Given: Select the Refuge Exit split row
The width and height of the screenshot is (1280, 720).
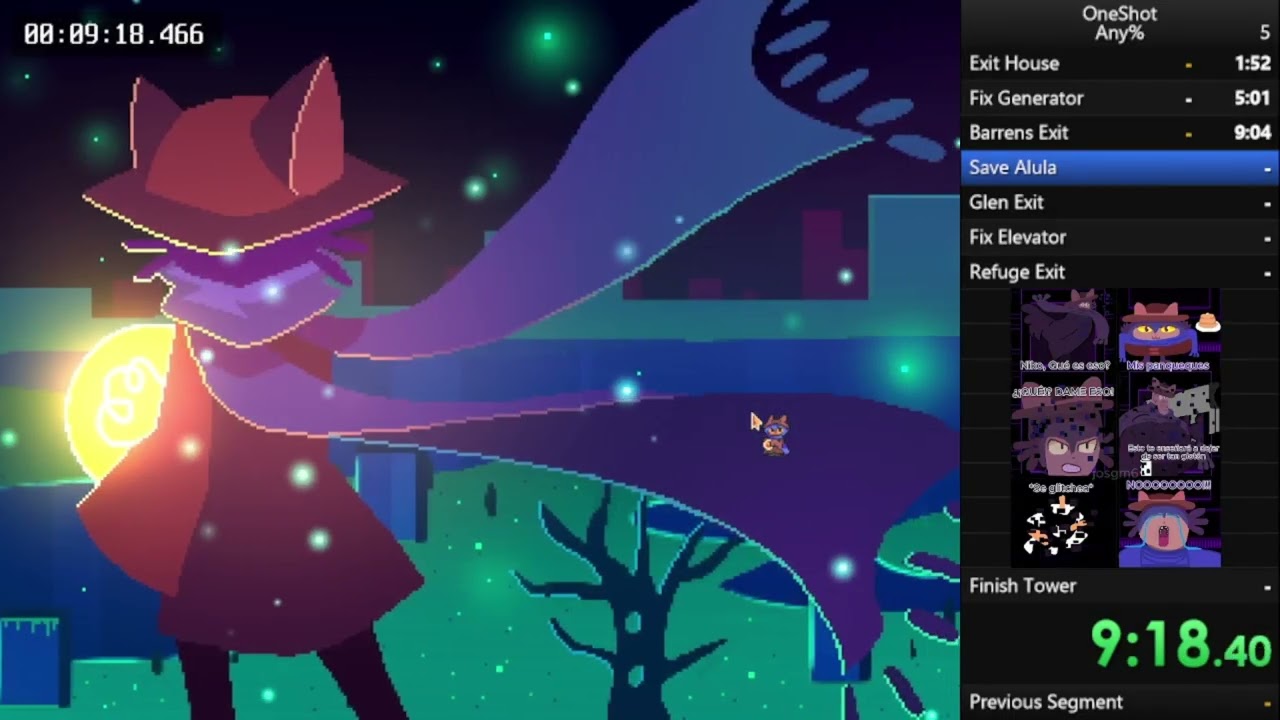Looking at the screenshot, I should tap(1120, 272).
